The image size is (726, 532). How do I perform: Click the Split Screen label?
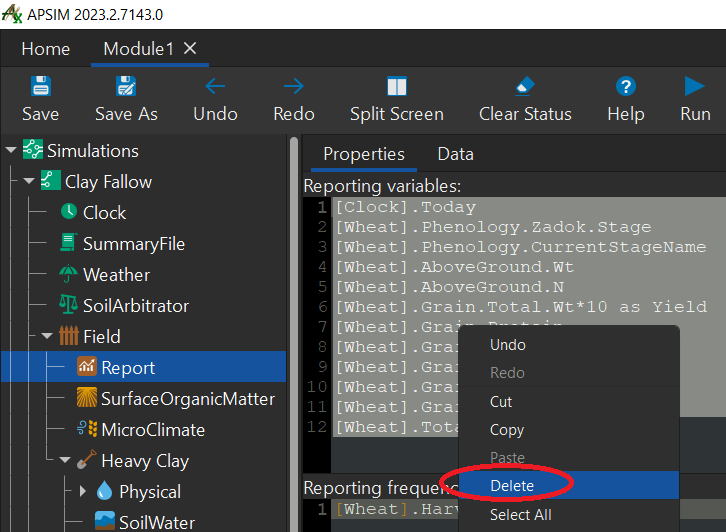pyautogui.click(x=397, y=114)
